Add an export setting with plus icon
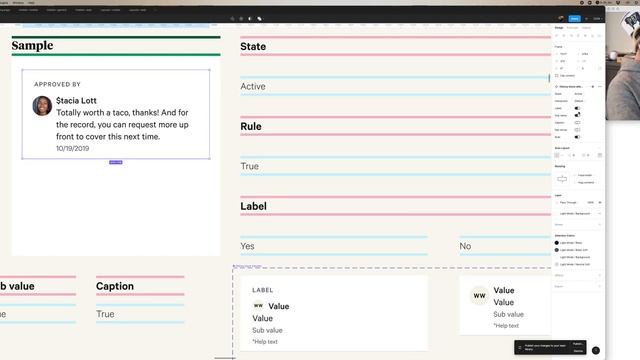Image resolution: width=640 pixels, height=360 pixels. click(x=600, y=287)
